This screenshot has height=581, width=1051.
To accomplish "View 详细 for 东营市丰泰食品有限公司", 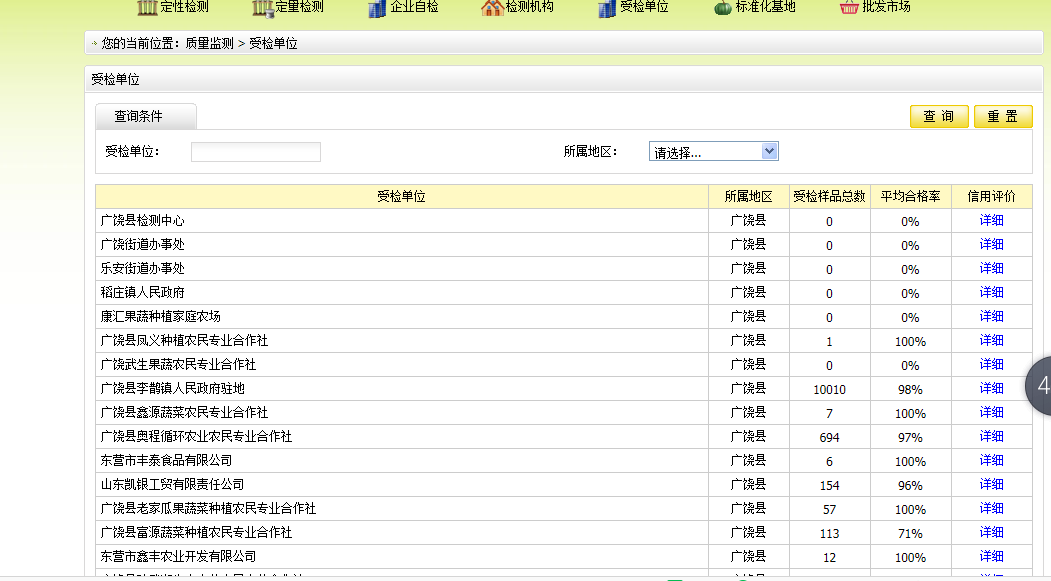I will point(991,461).
